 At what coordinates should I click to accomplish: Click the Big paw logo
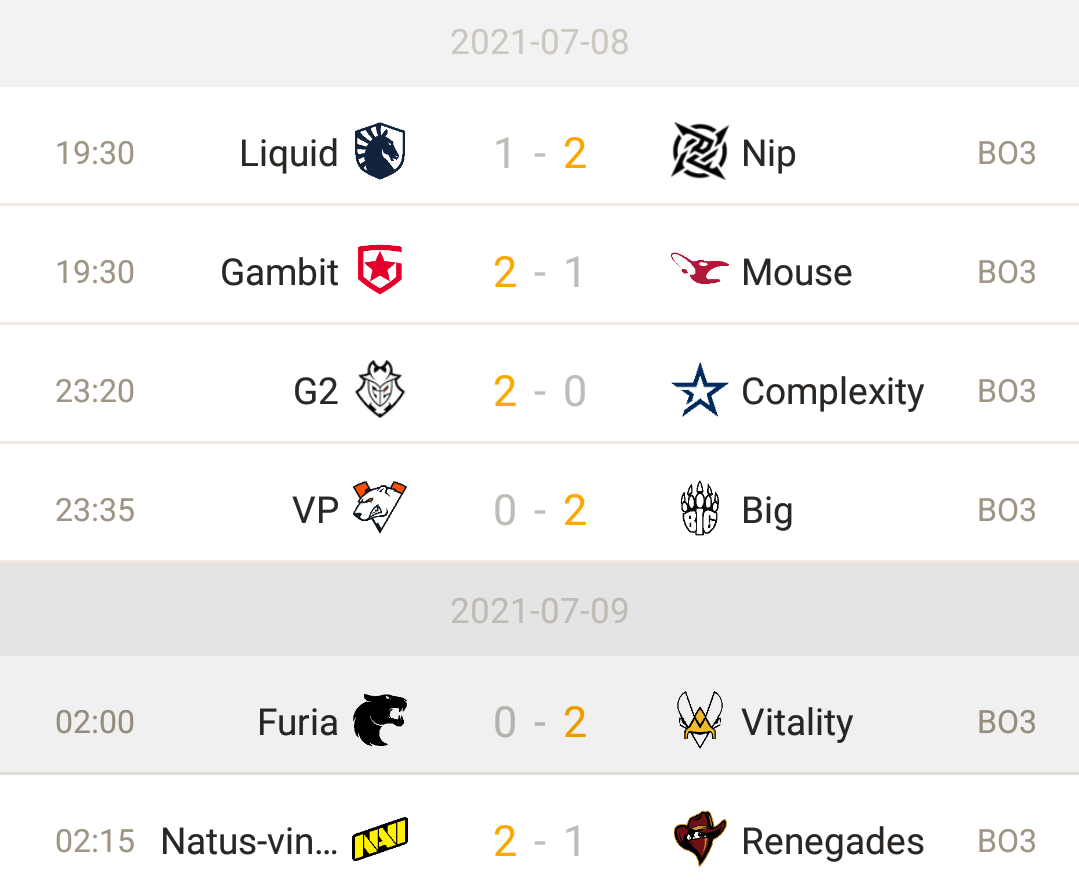tap(699, 509)
